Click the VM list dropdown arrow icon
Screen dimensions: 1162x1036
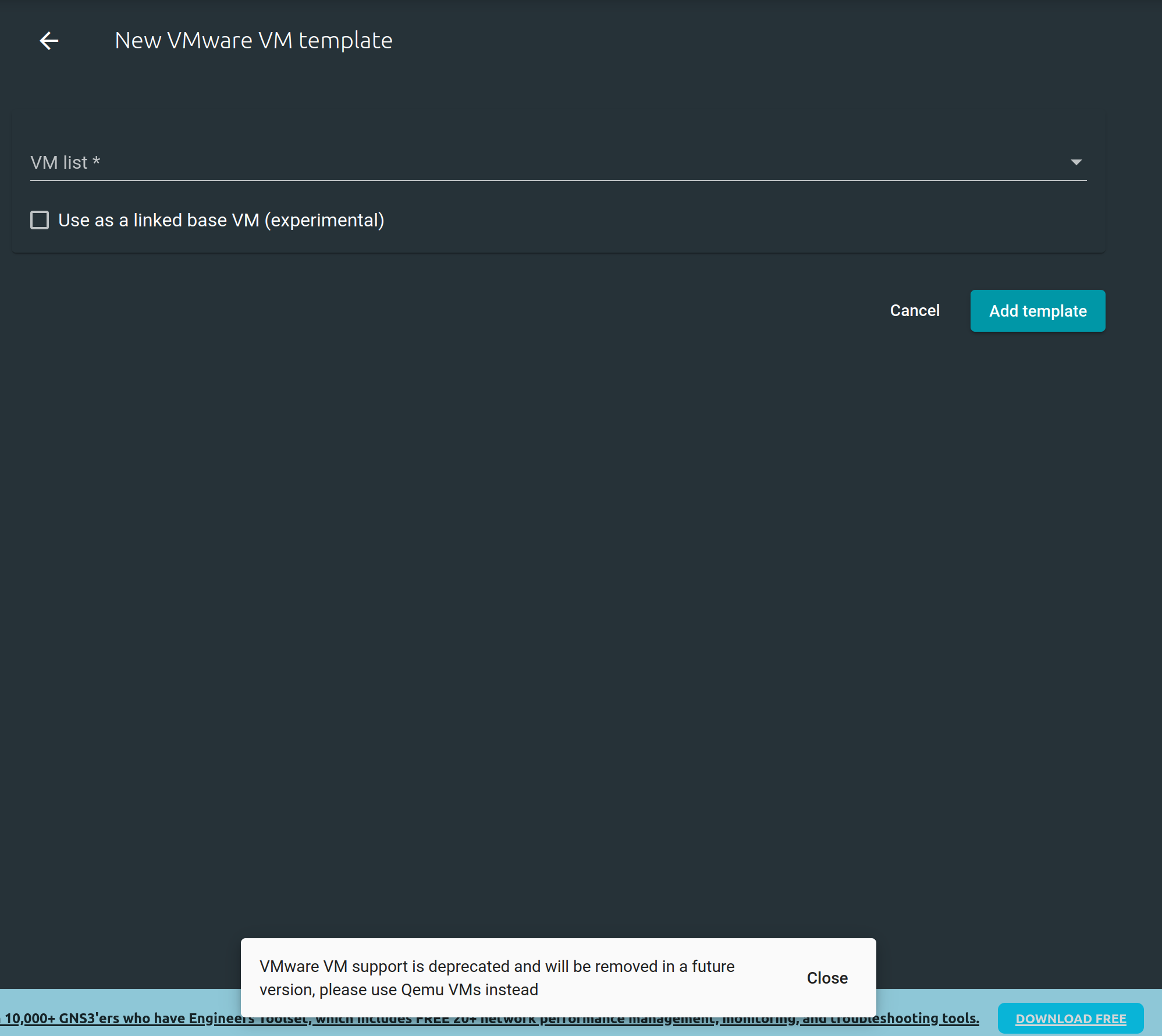click(x=1077, y=162)
